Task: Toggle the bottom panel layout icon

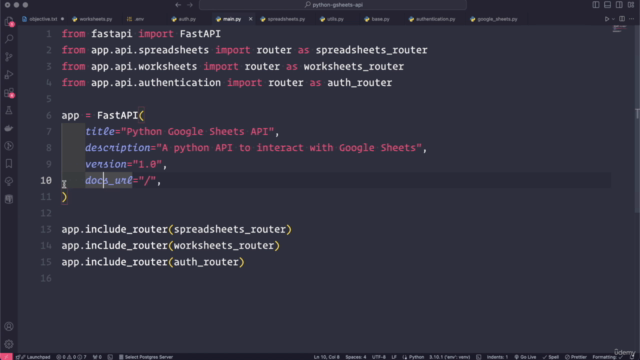Action: tap(607, 5)
